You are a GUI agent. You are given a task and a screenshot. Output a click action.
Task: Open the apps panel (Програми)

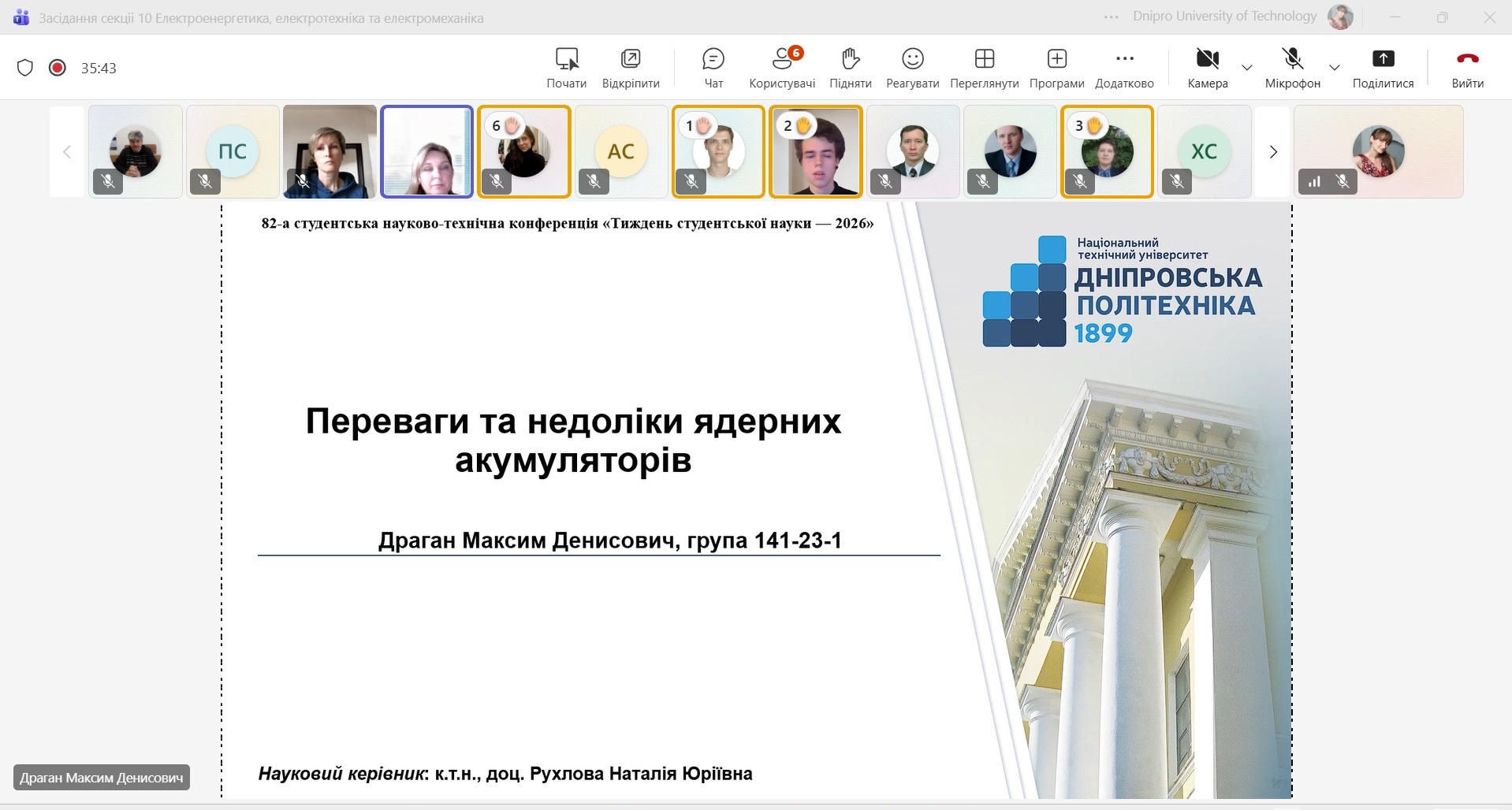1056,67
